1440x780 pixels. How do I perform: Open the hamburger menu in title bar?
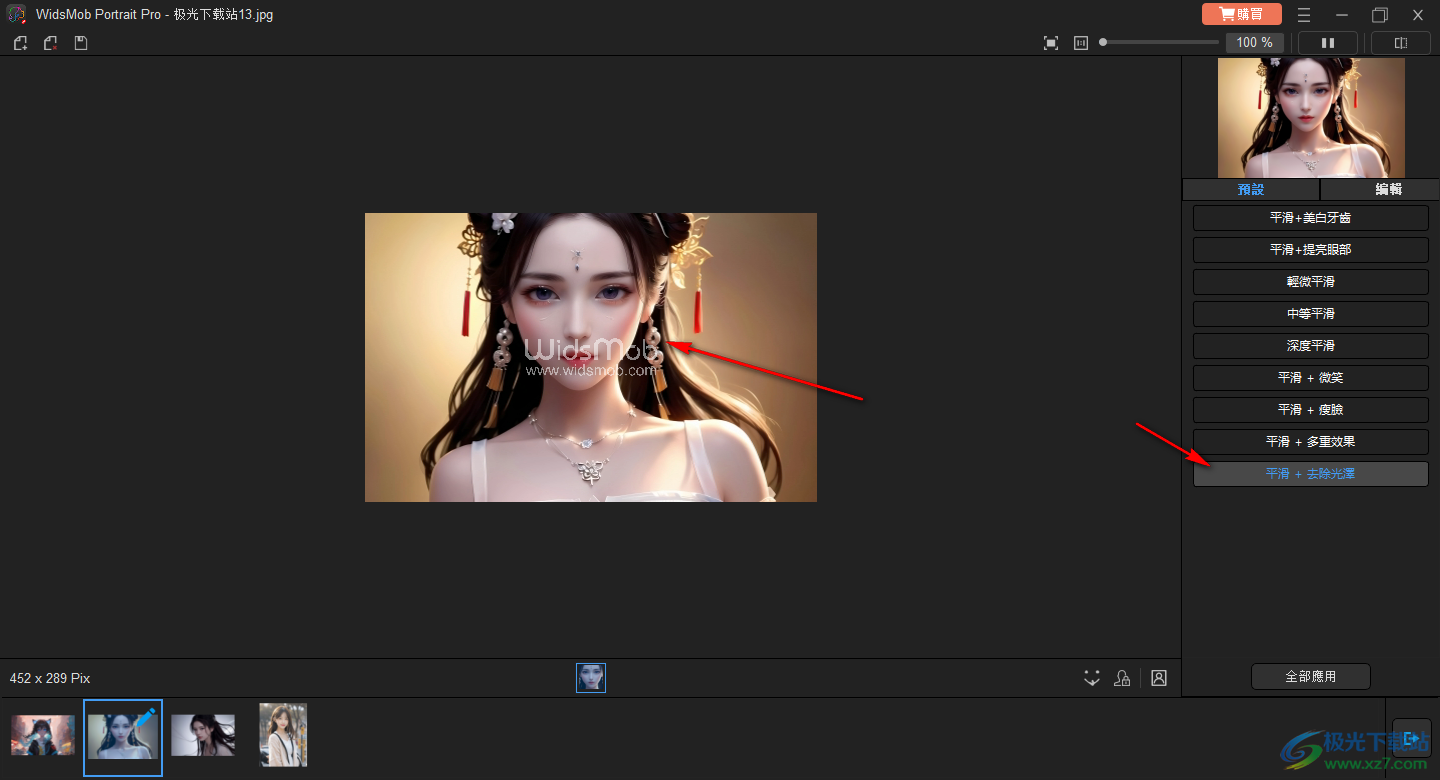point(1304,15)
